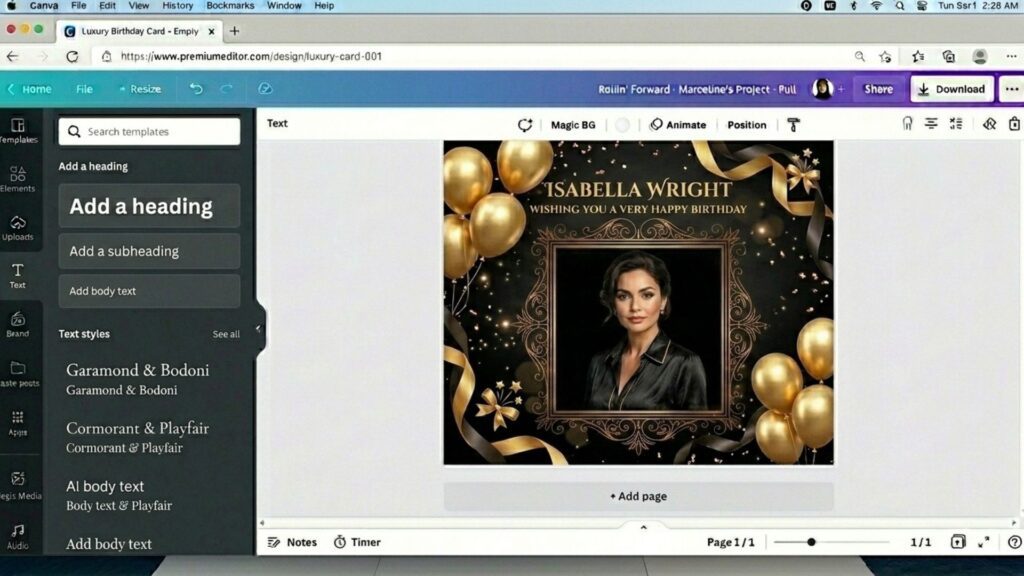Click the text alignment icon in toolbar
The image size is (1024, 576).
coord(931,123)
